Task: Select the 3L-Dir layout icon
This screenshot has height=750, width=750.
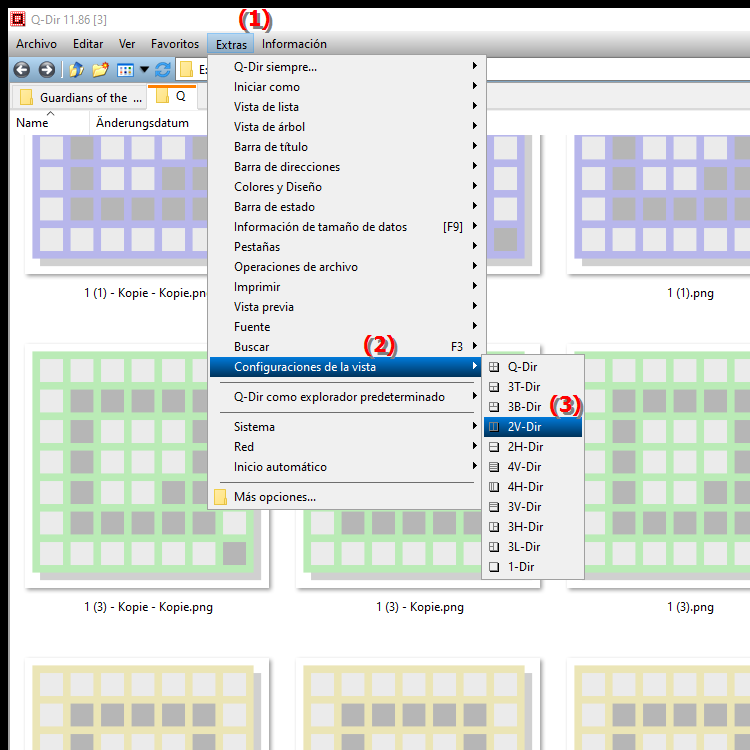Action: 494,547
